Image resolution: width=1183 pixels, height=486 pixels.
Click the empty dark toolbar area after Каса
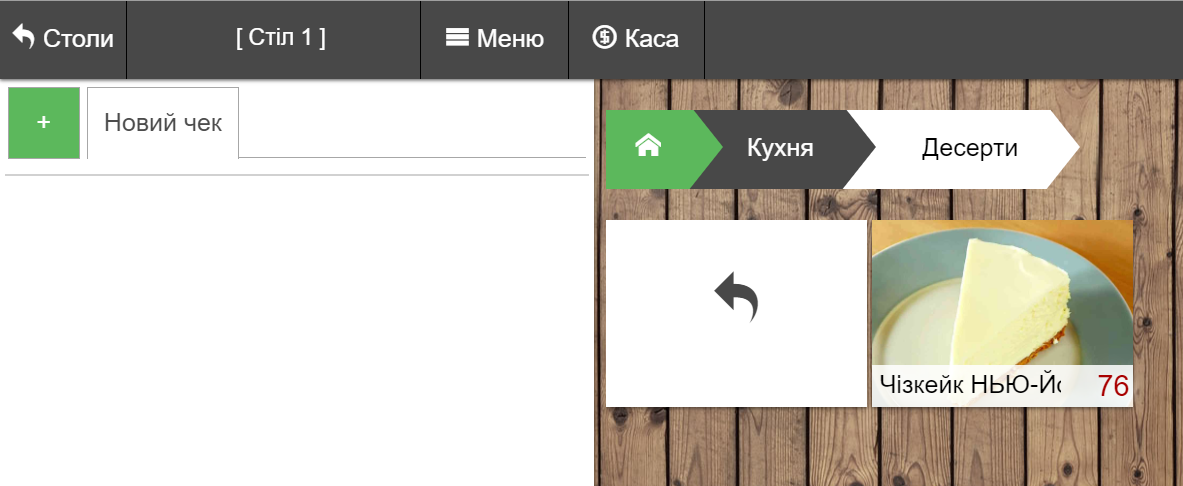click(940, 39)
